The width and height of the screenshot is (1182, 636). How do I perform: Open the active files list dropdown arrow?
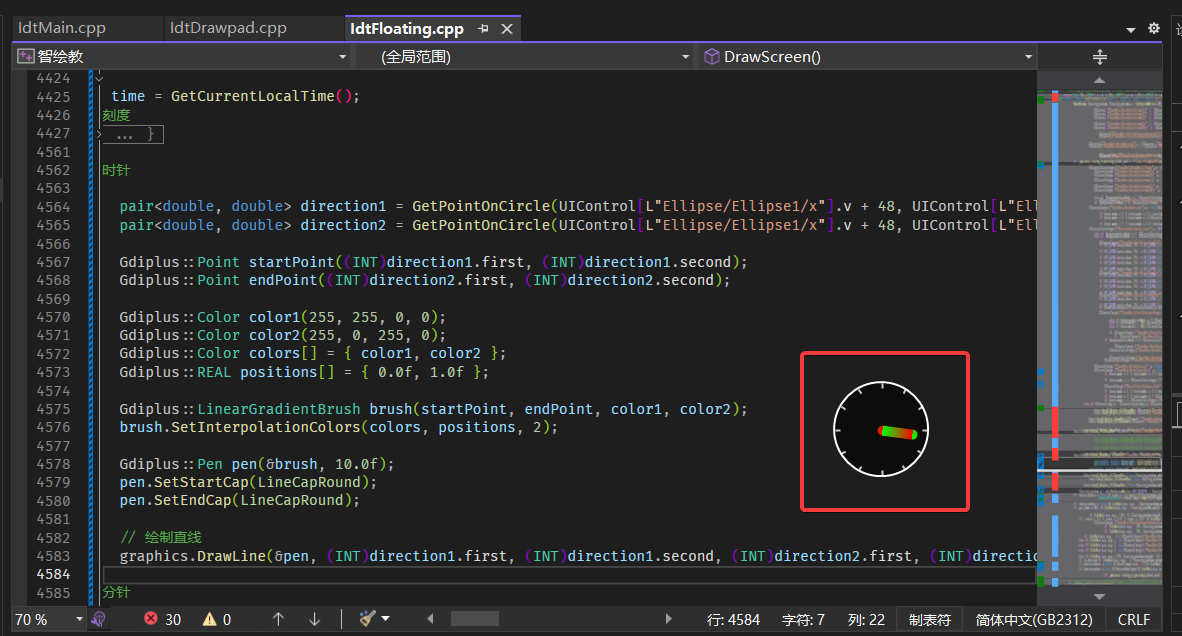(1133, 29)
